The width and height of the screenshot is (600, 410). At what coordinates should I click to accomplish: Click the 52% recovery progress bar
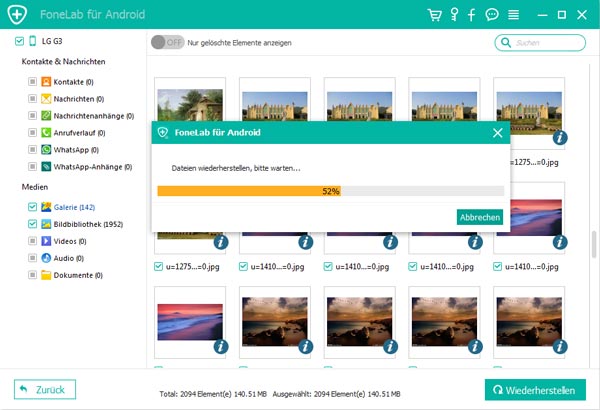(x=331, y=191)
